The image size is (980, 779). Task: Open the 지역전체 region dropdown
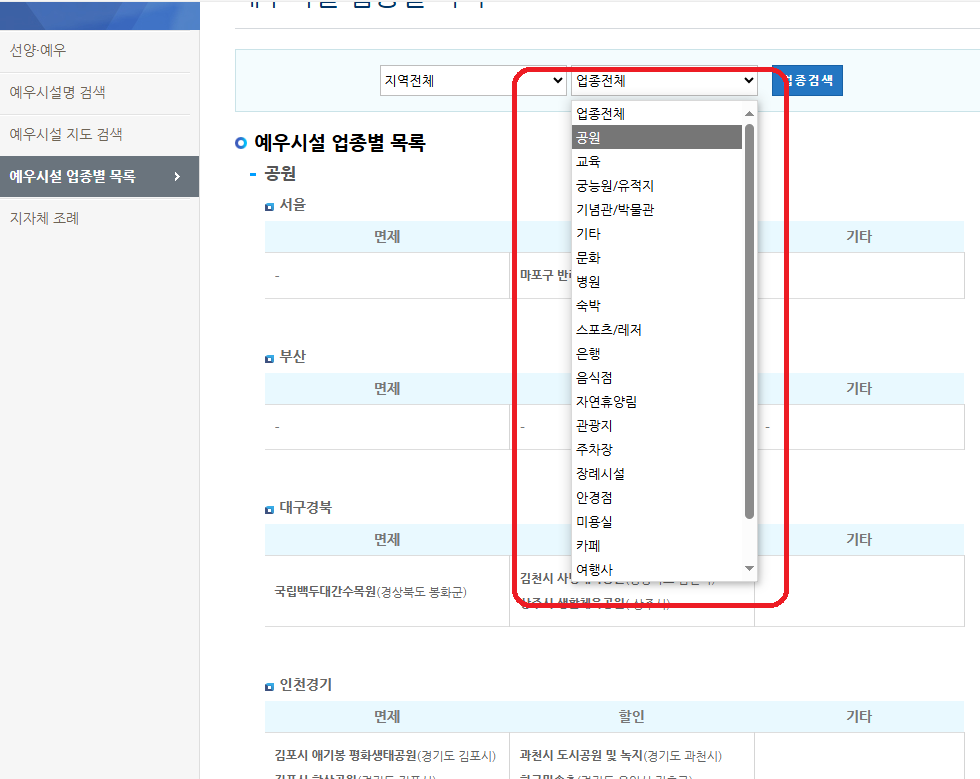(472, 80)
